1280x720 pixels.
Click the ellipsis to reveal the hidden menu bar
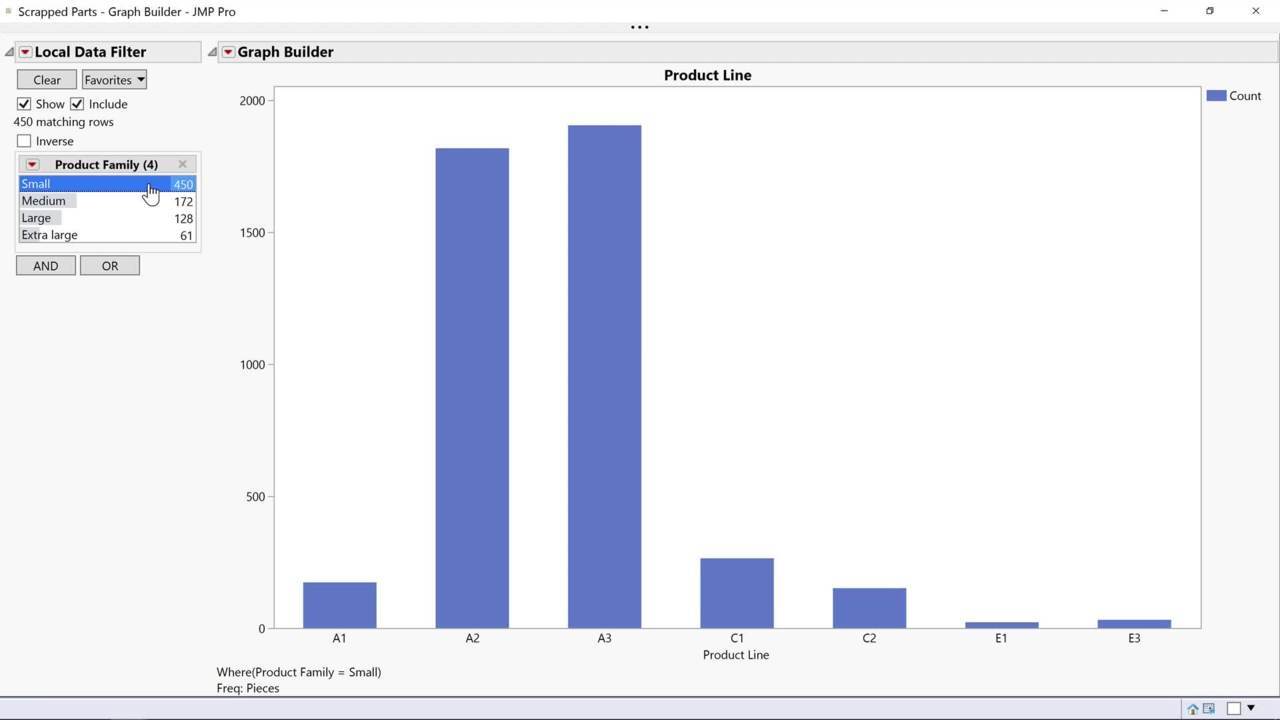[x=640, y=28]
